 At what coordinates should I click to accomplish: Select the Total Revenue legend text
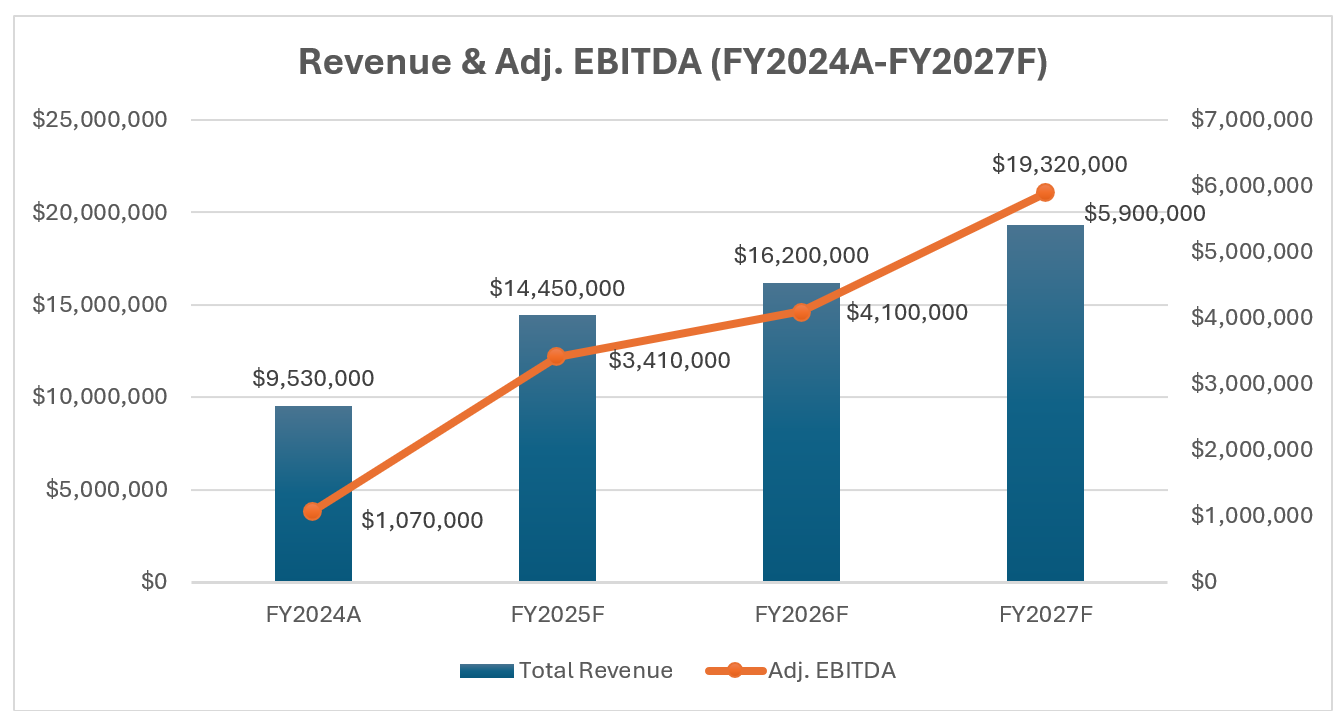coord(595,671)
